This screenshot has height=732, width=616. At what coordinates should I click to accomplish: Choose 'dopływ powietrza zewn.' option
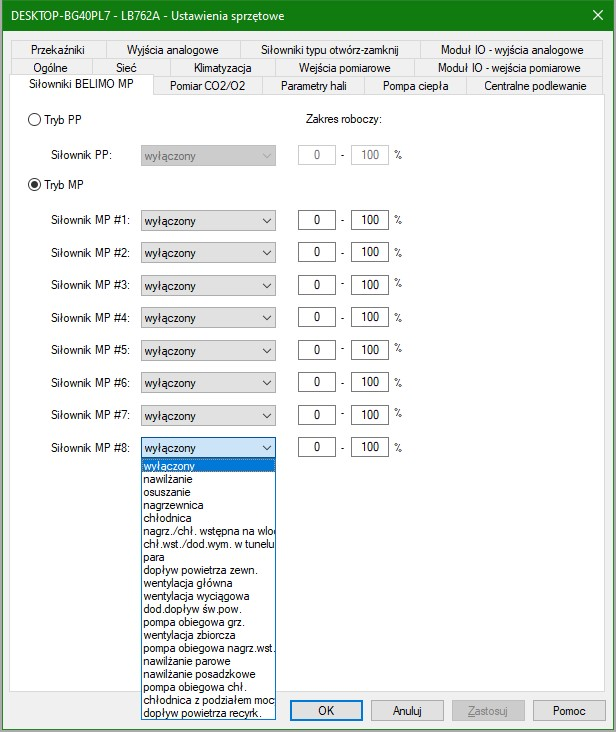pyautogui.click(x=208, y=570)
